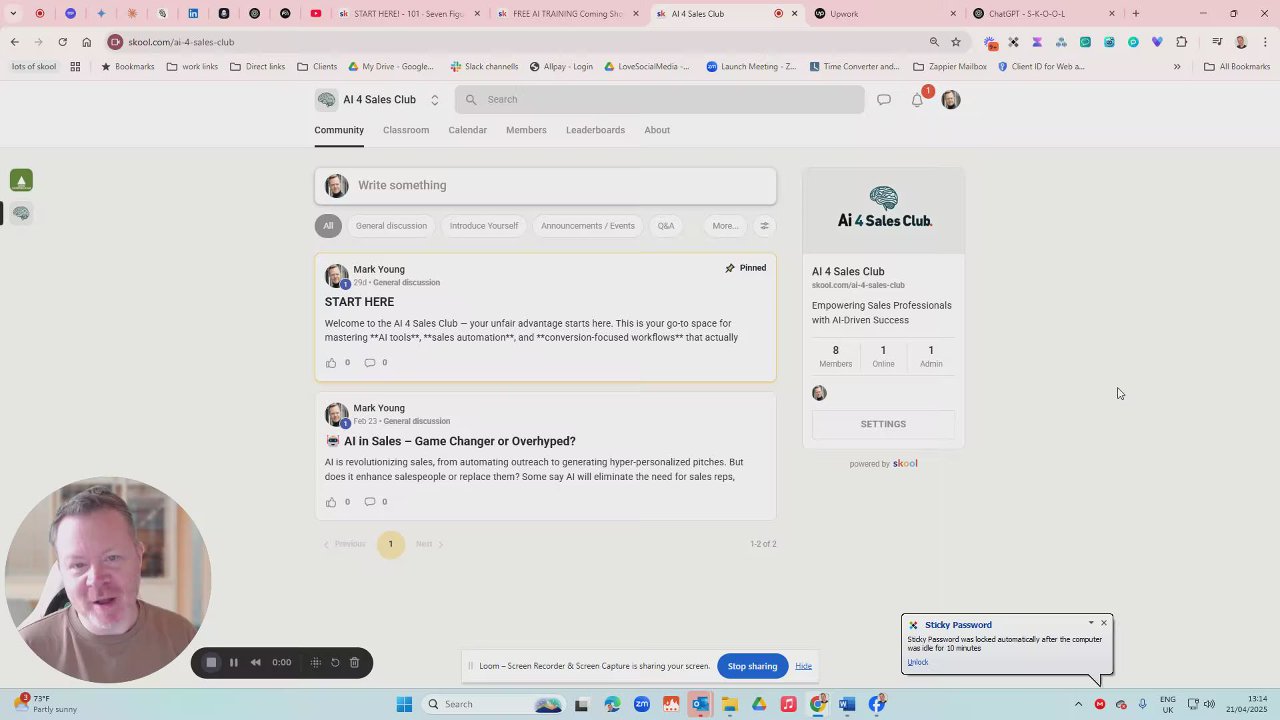This screenshot has width=1280, height=720.
Task: Open the group SETTINGS button
Action: tap(883, 424)
